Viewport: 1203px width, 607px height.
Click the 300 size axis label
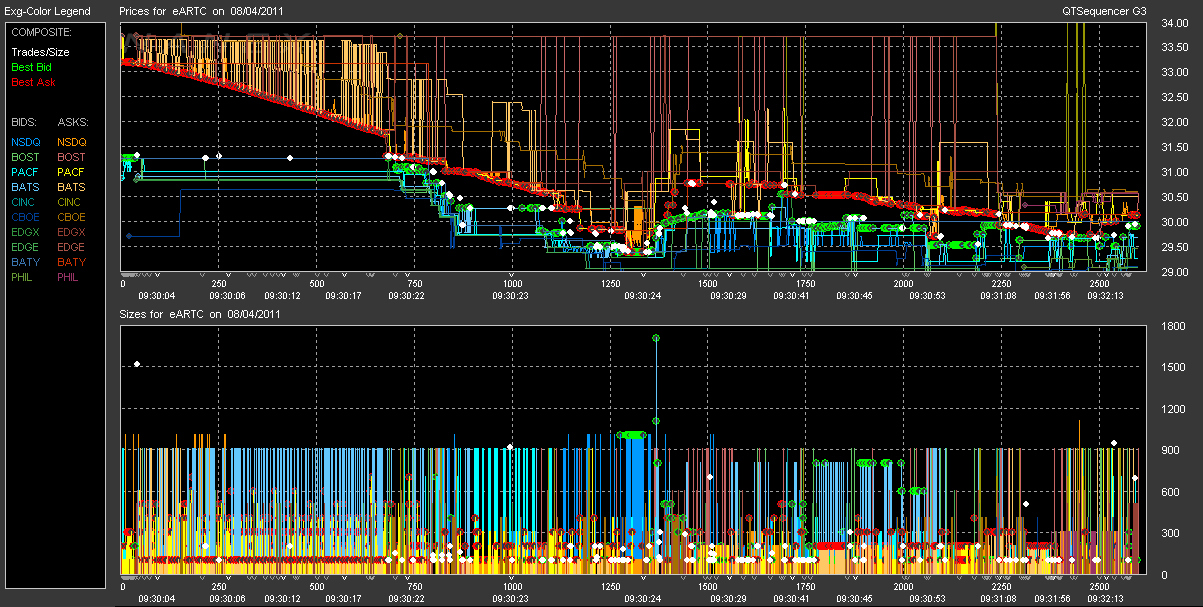[1169, 535]
